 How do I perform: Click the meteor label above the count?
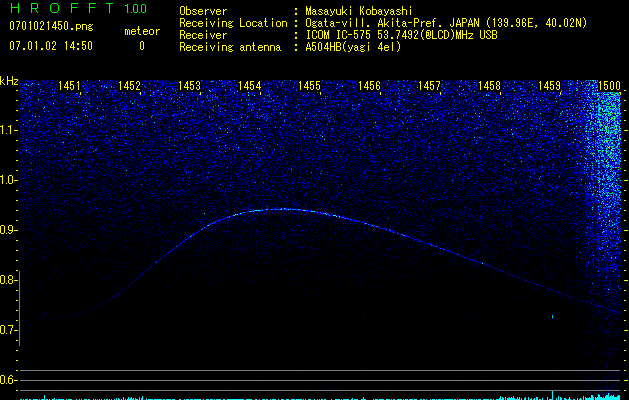(141, 31)
